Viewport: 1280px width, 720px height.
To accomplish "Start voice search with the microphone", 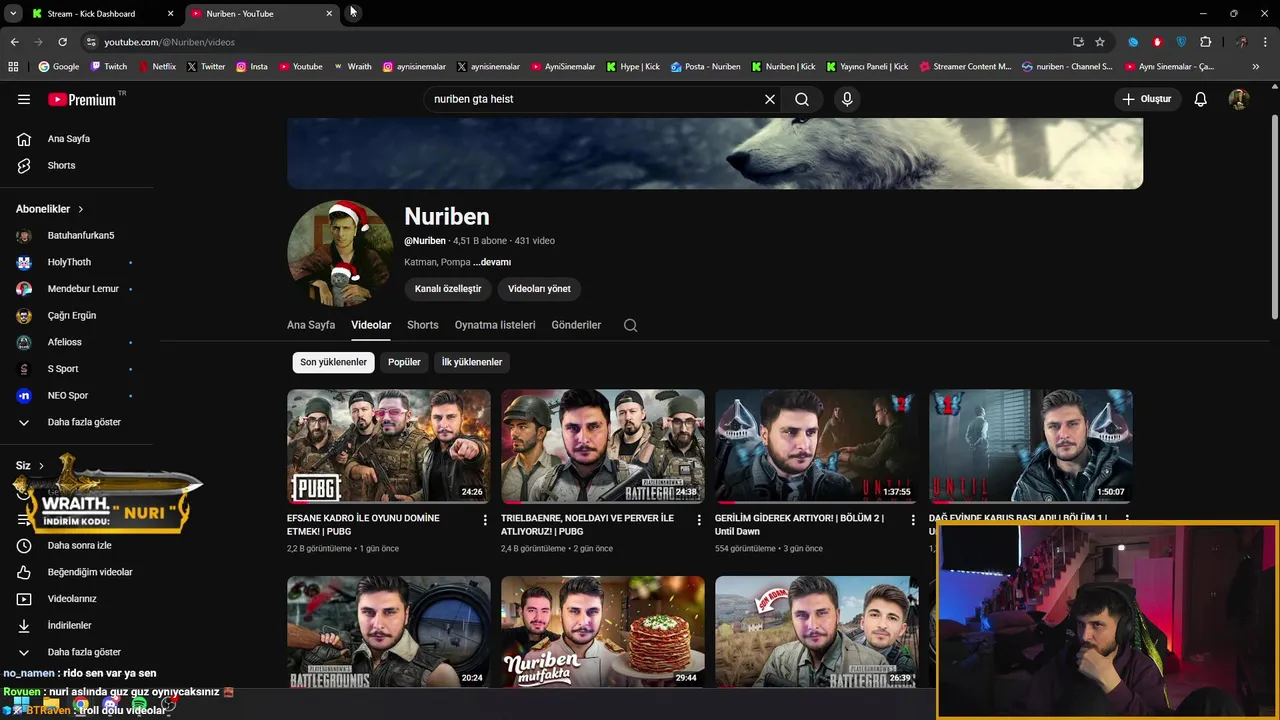I will tap(847, 99).
